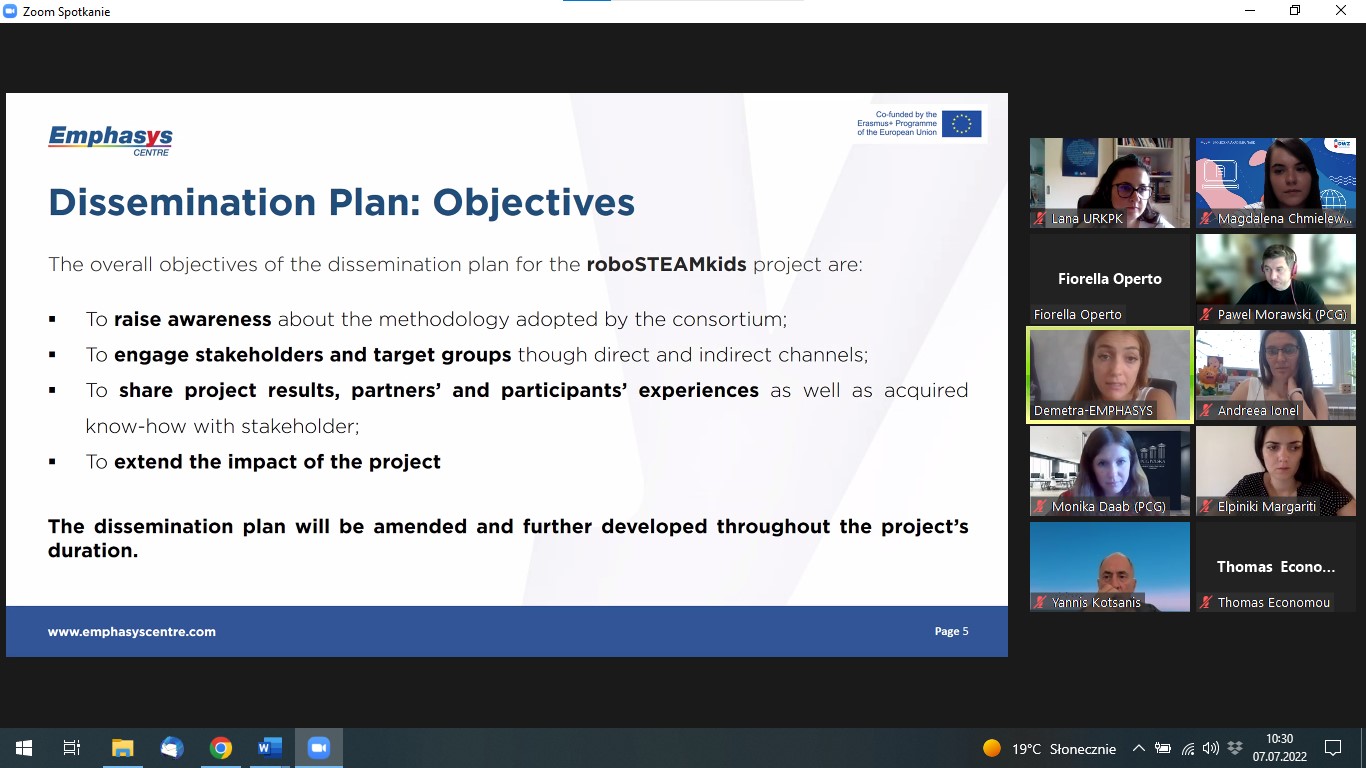Open the volume speaker tray icon
The image size is (1366, 768).
tap(1211, 748)
